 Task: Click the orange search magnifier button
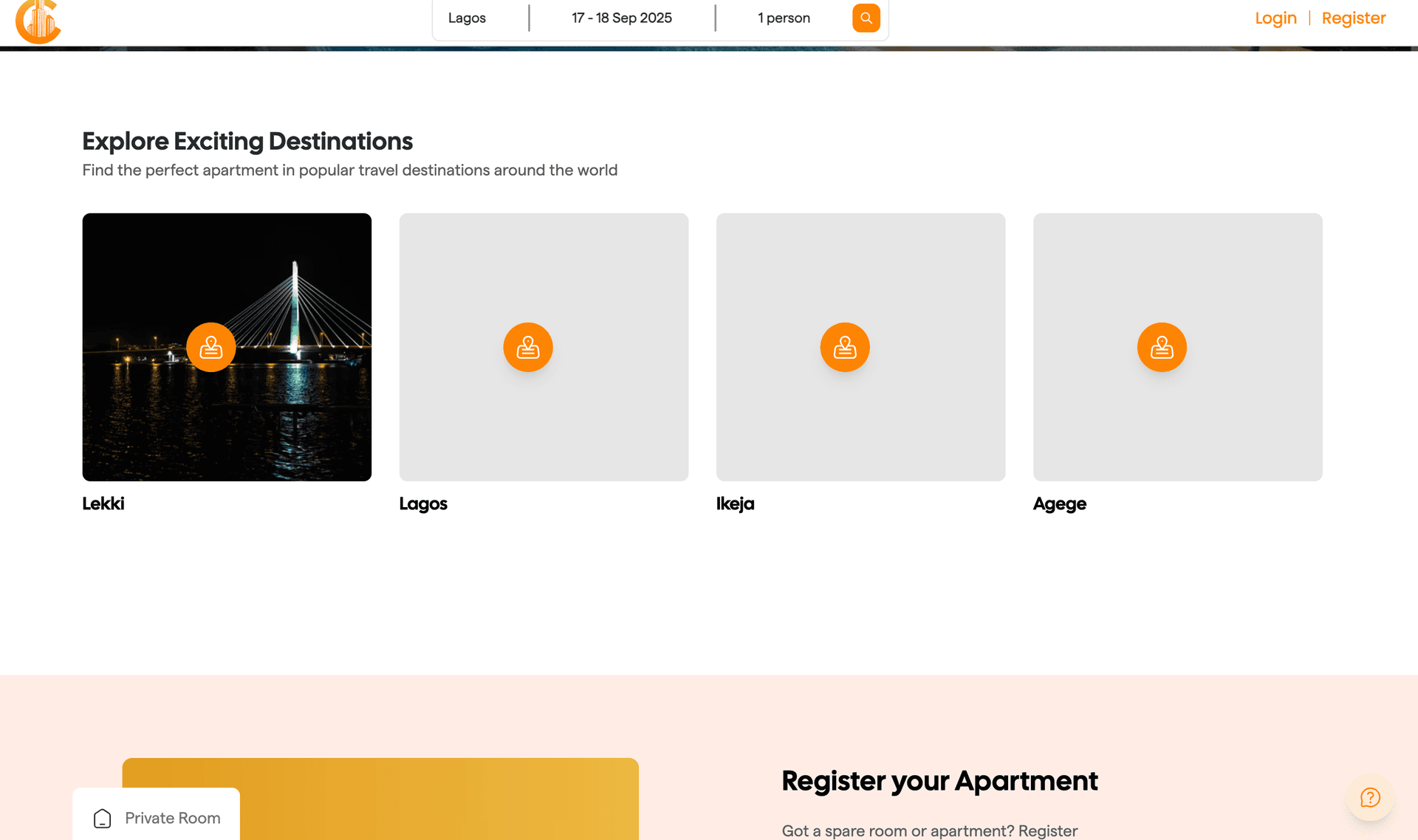[x=866, y=18]
